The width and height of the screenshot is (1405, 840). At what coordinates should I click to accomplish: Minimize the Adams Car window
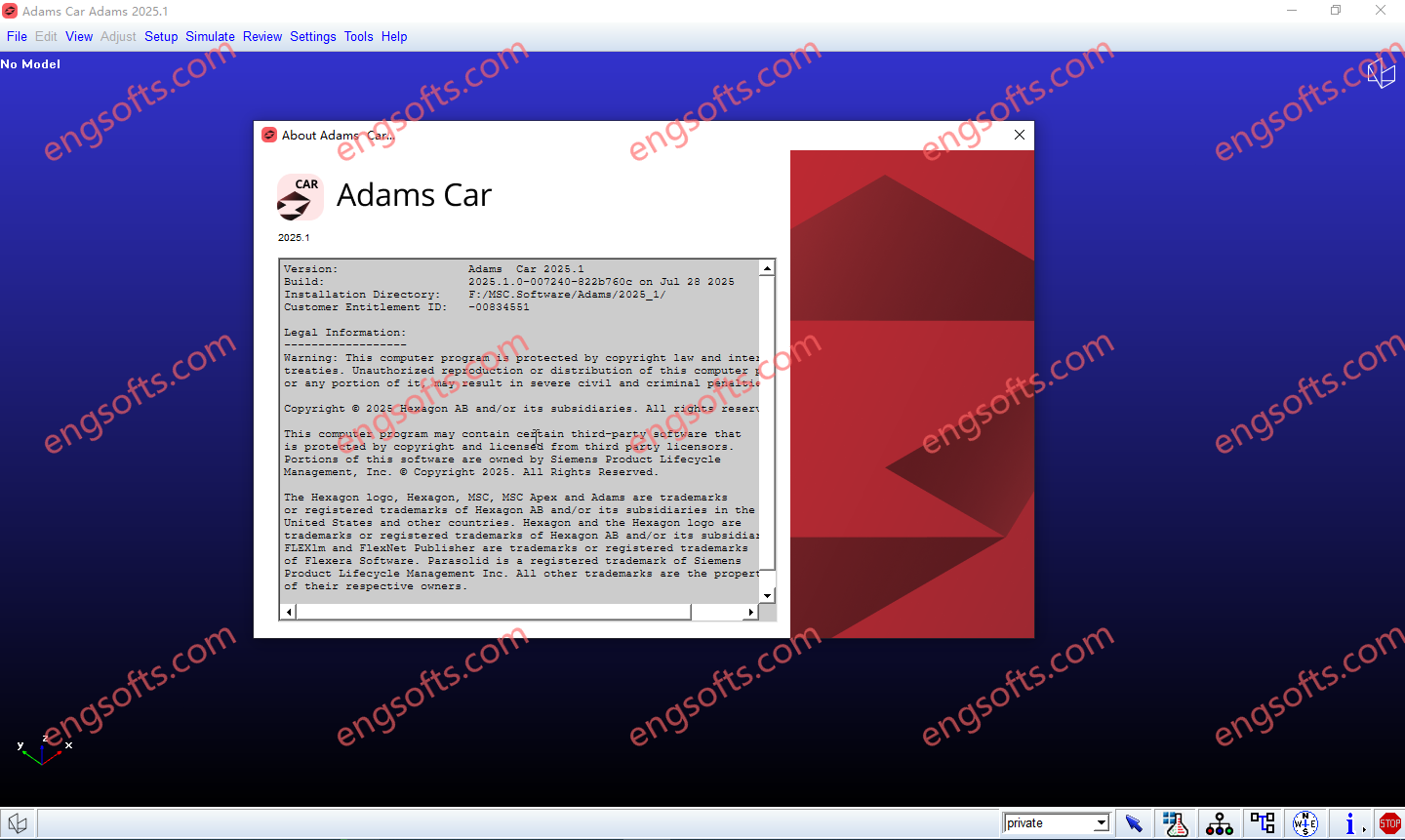point(1292,11)
